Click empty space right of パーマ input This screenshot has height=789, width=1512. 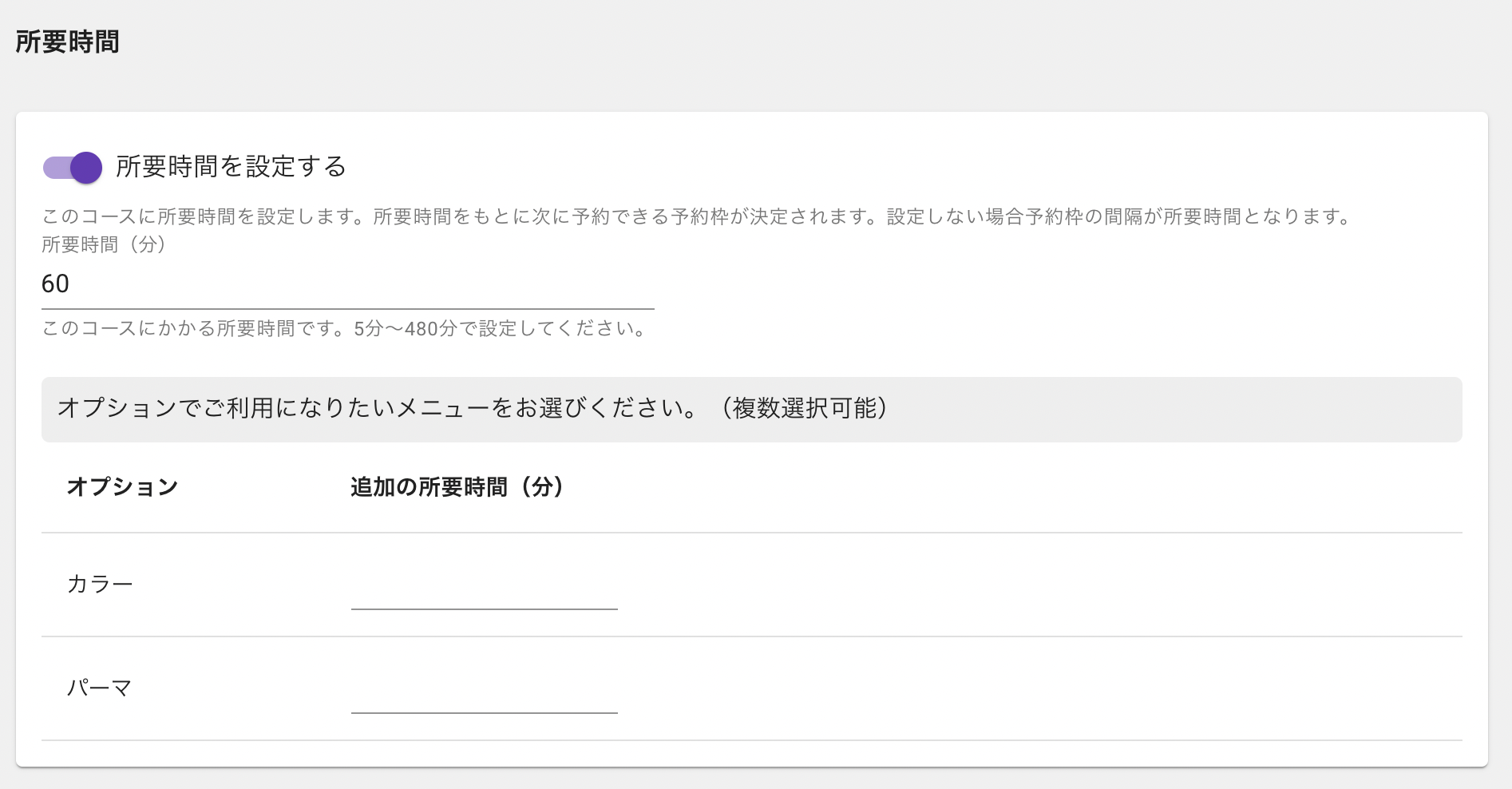1038,688
